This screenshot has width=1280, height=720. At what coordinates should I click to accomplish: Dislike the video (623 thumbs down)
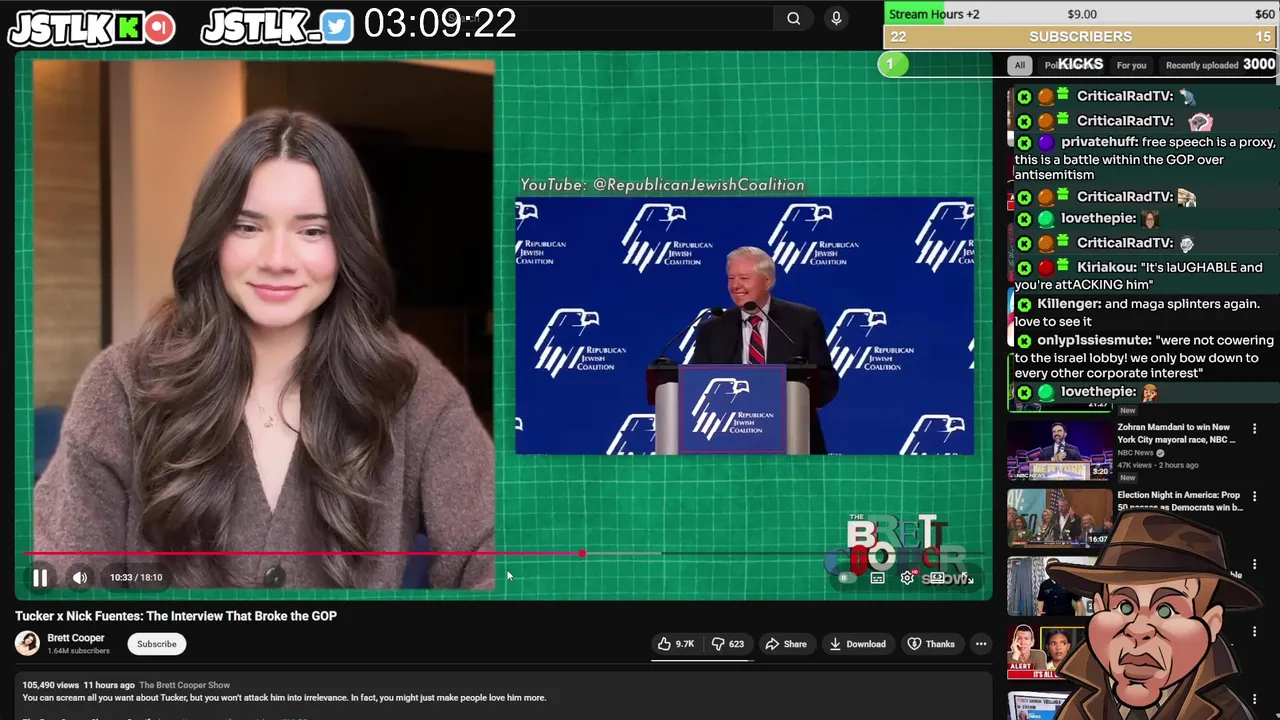(x=727, y=644)
